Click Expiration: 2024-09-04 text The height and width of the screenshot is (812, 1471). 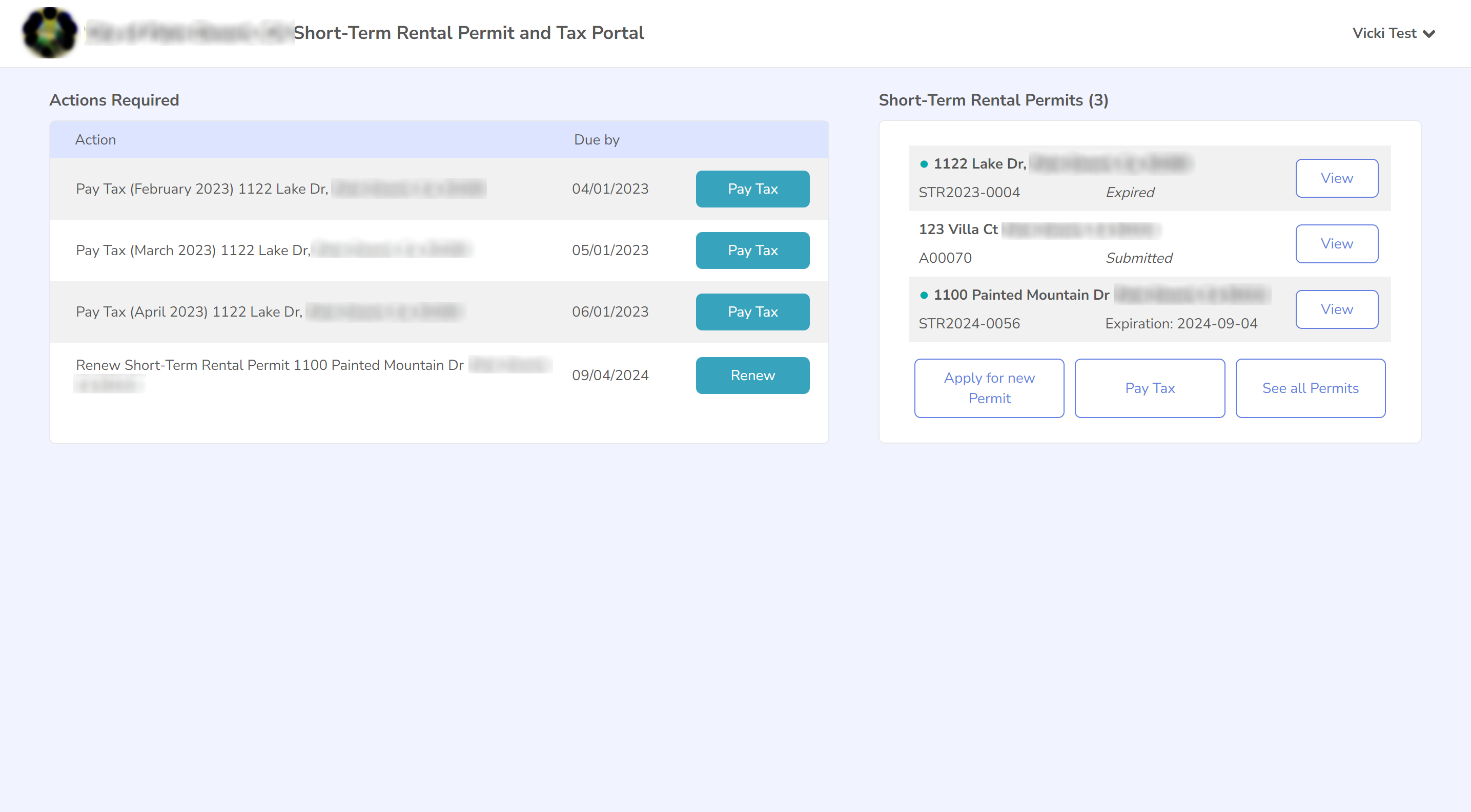point(1181,324)
